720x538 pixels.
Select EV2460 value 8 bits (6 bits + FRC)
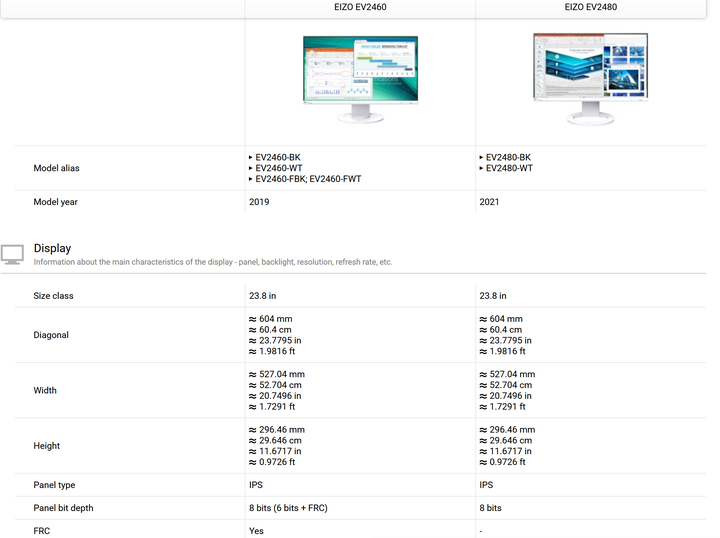click(x=288, y=508)
